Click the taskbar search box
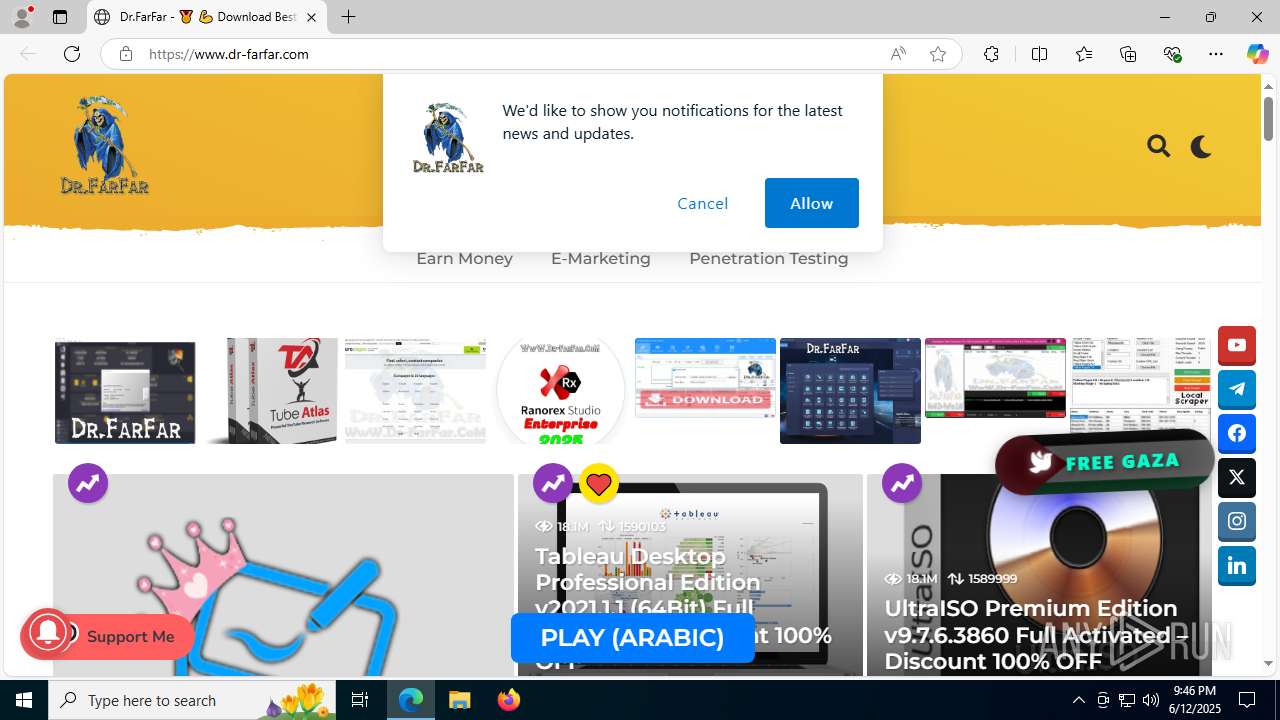Image resolution: width=1280 pixels, height=720 pixels. point(192,700)
